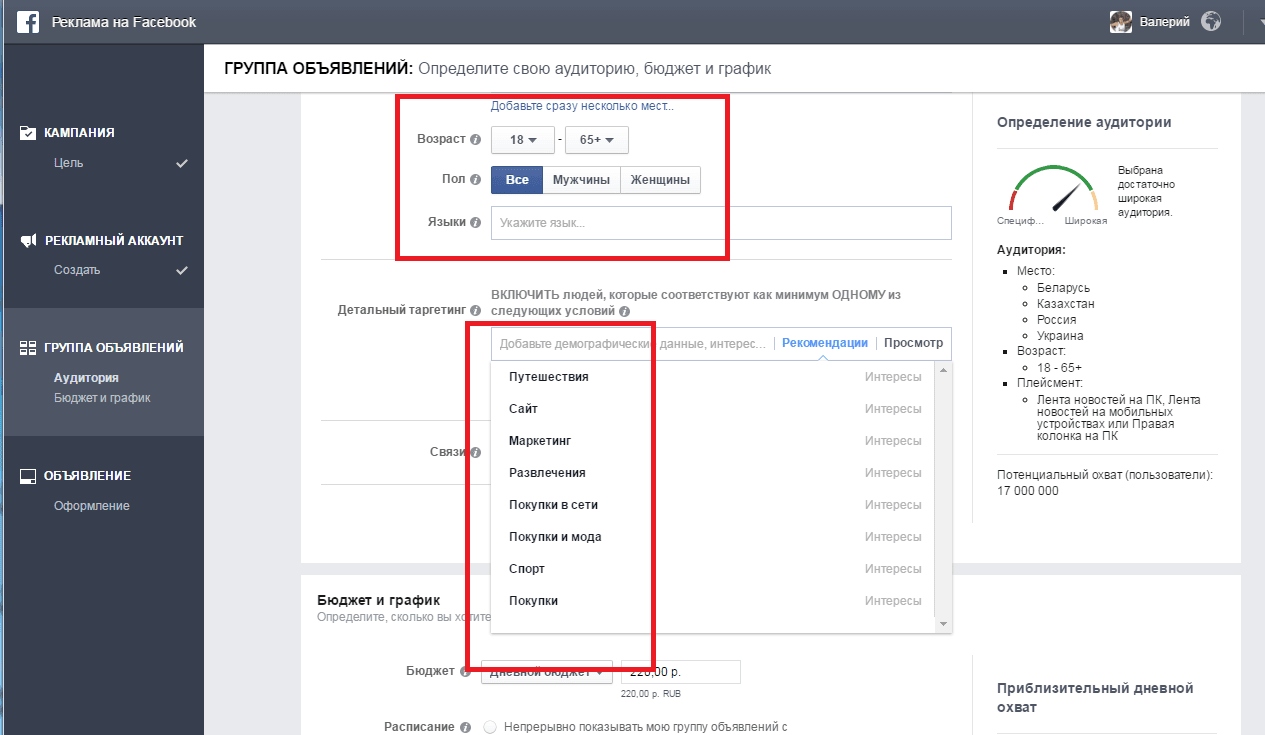Select Женщины gender option

coord(661,180)
